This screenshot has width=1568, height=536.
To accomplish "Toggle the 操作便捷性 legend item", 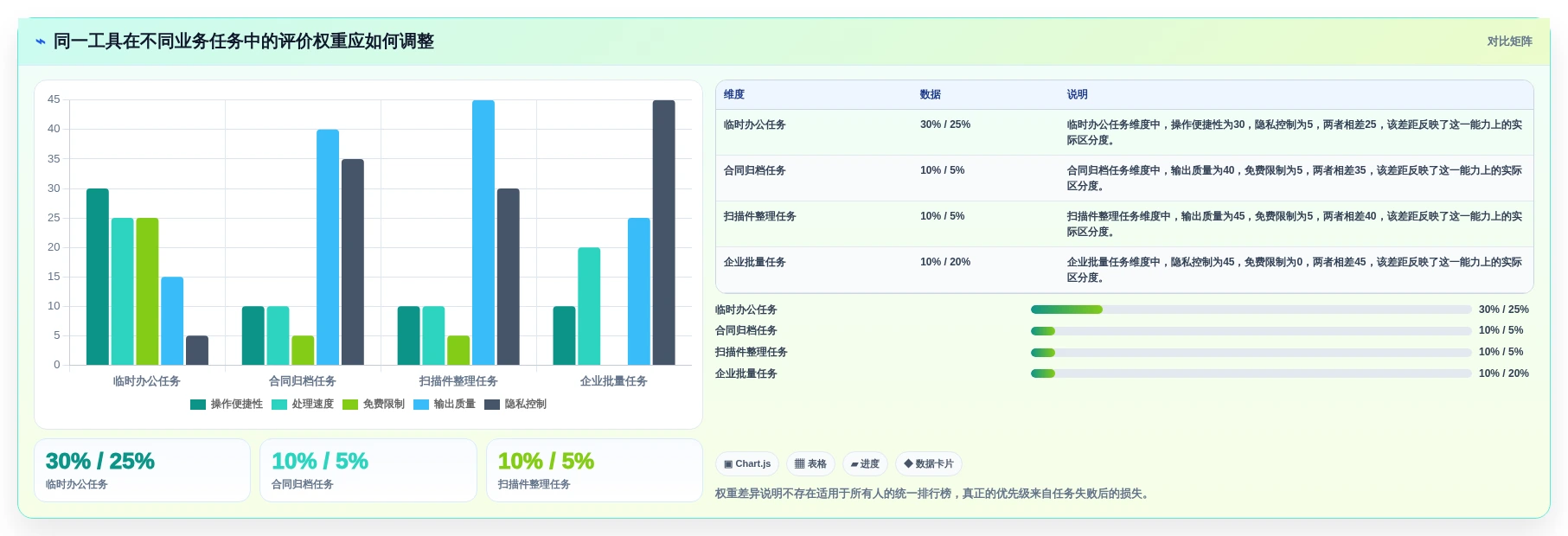I will click(x=227, y=404).
